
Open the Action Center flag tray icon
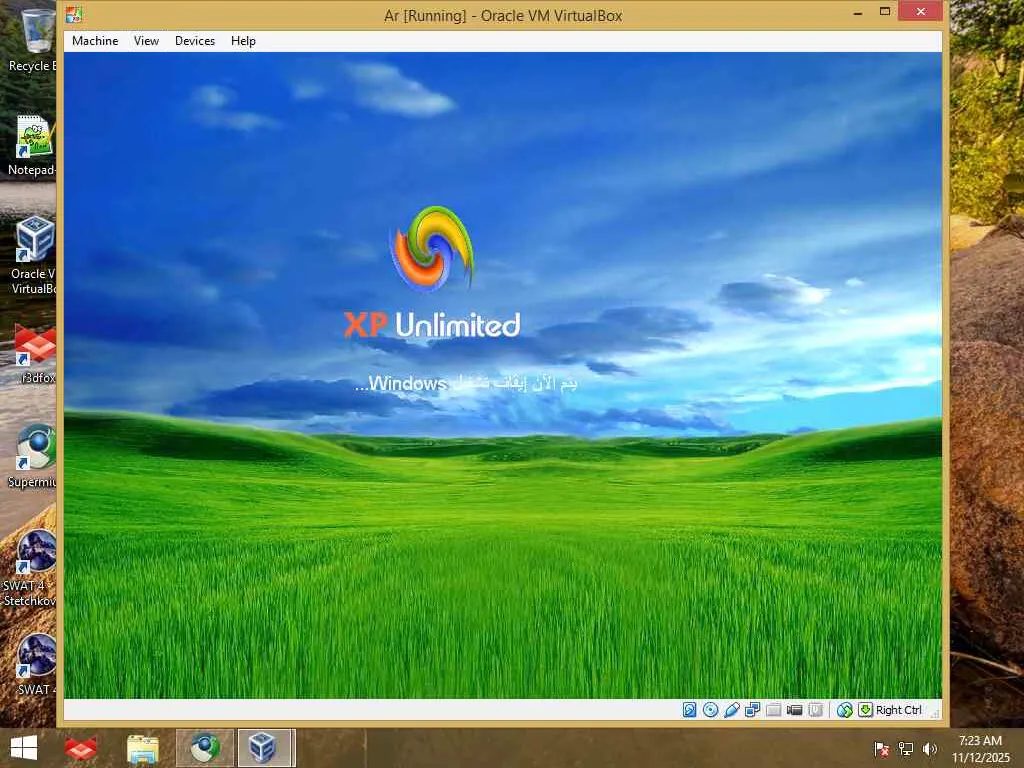click(881, 749)
